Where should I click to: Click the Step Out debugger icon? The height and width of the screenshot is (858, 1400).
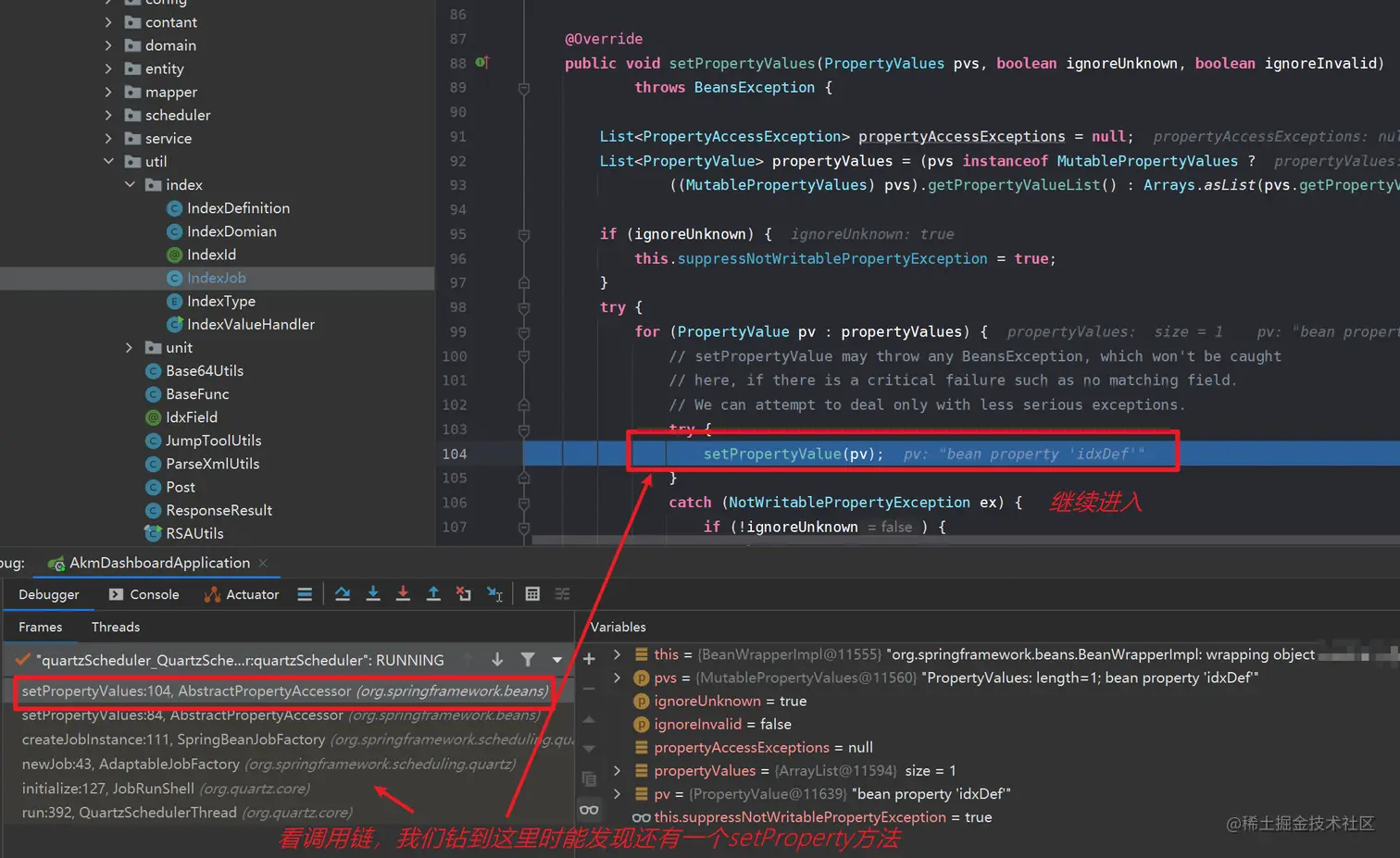(x=433, y=594)
